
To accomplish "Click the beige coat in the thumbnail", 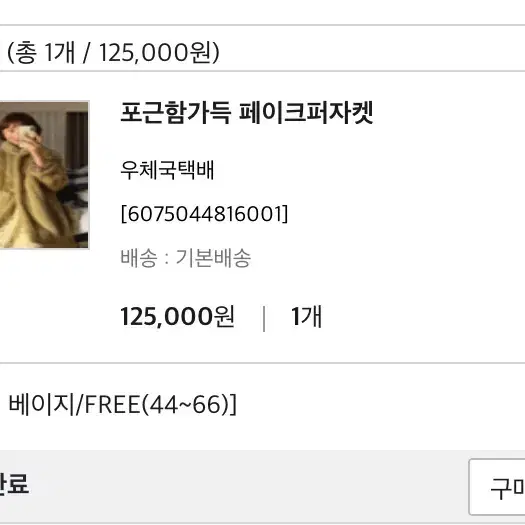I will click(x=33, y=194).
